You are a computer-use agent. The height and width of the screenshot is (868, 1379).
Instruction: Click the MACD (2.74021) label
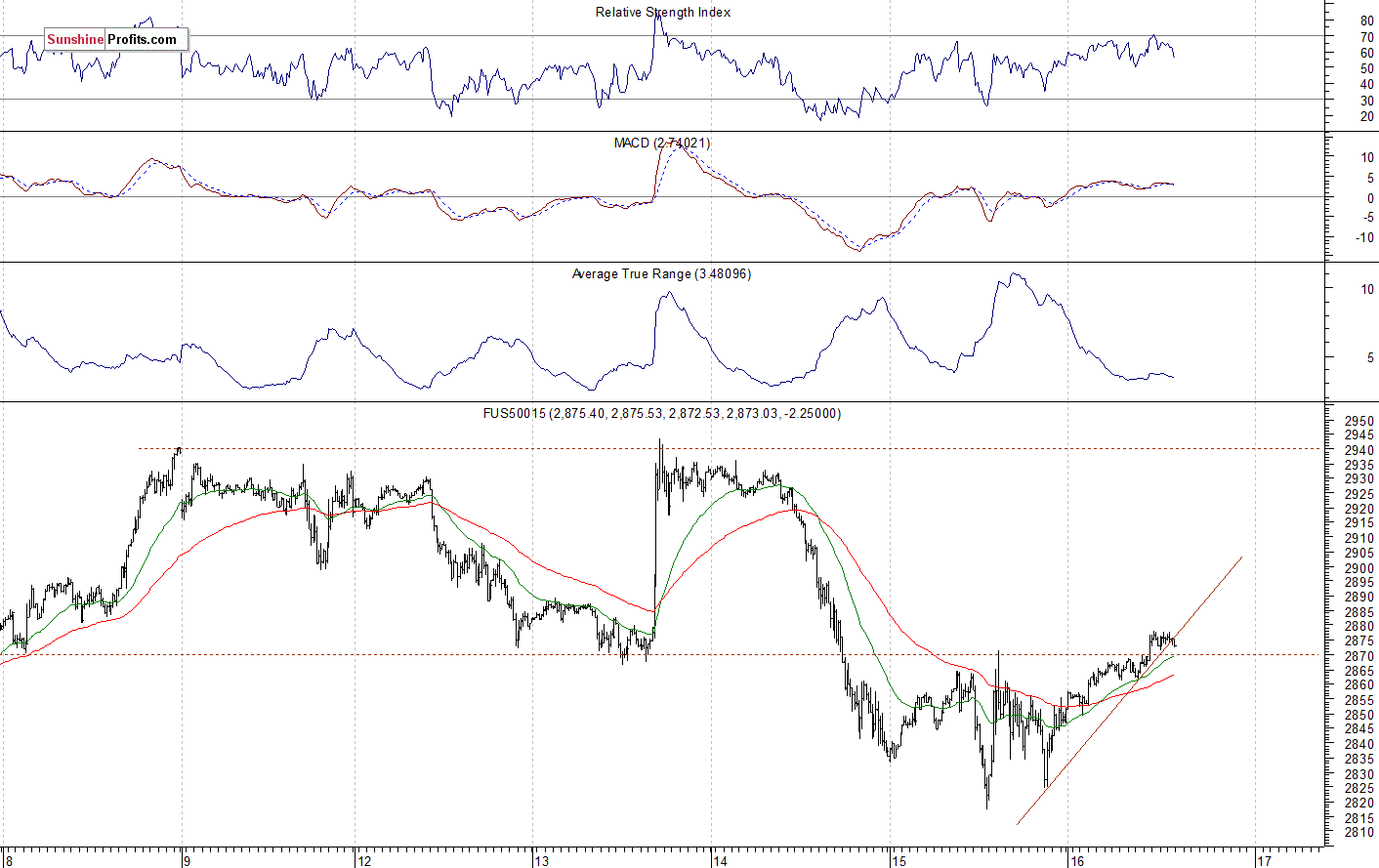pyautogui.click(x=662, y=143)
